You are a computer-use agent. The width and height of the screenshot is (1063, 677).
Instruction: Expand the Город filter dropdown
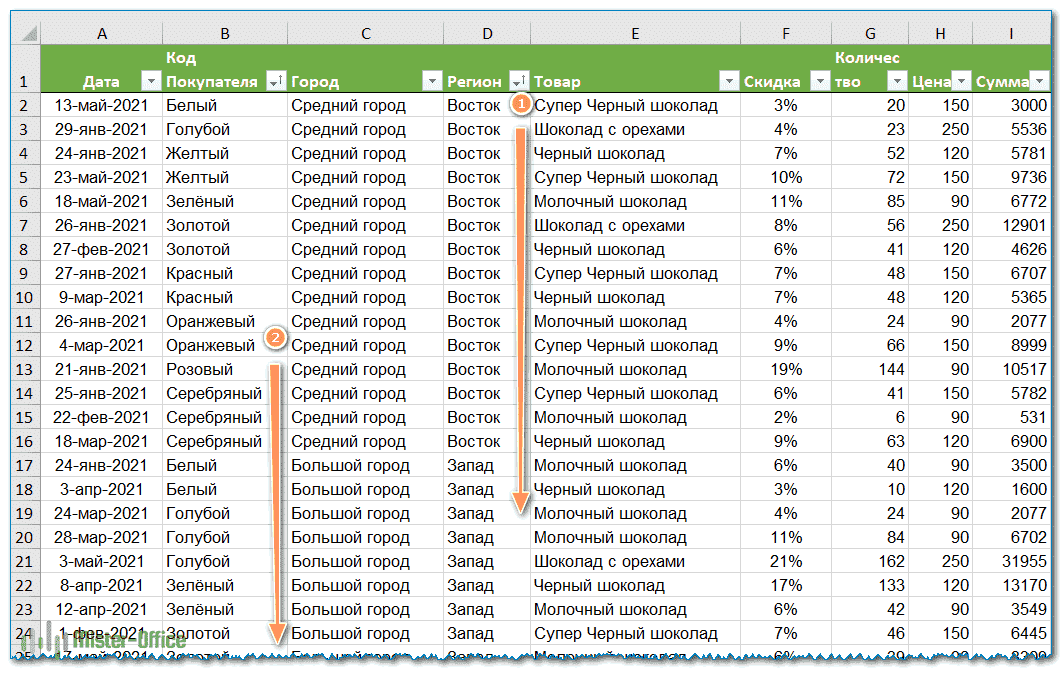pos(432,82)
